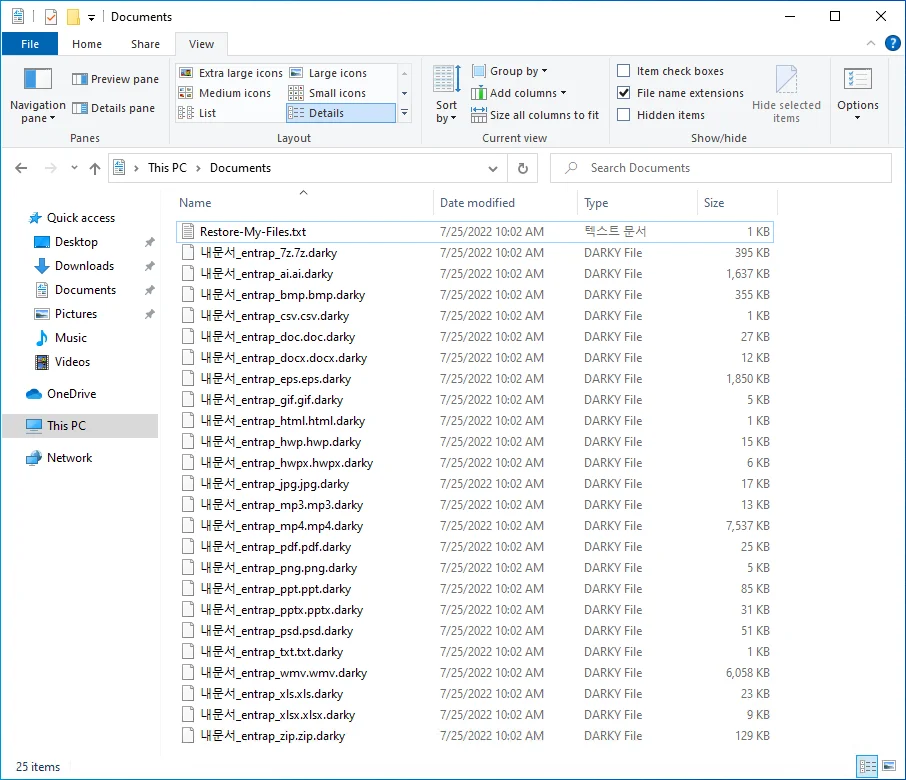Click the Options icon in ribbon

pyautogui.click(x=857, y=80)
